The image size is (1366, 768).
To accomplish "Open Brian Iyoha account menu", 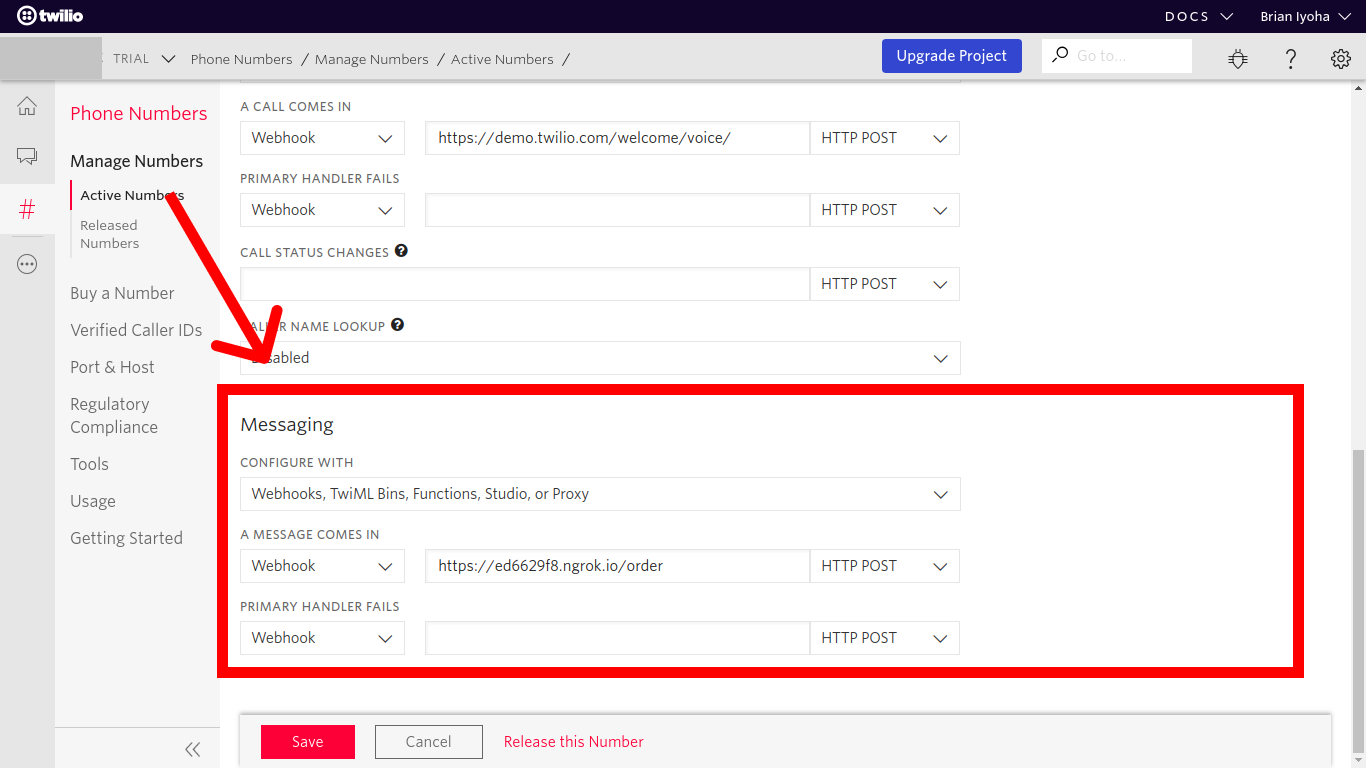I will [x=1304, y=16].
